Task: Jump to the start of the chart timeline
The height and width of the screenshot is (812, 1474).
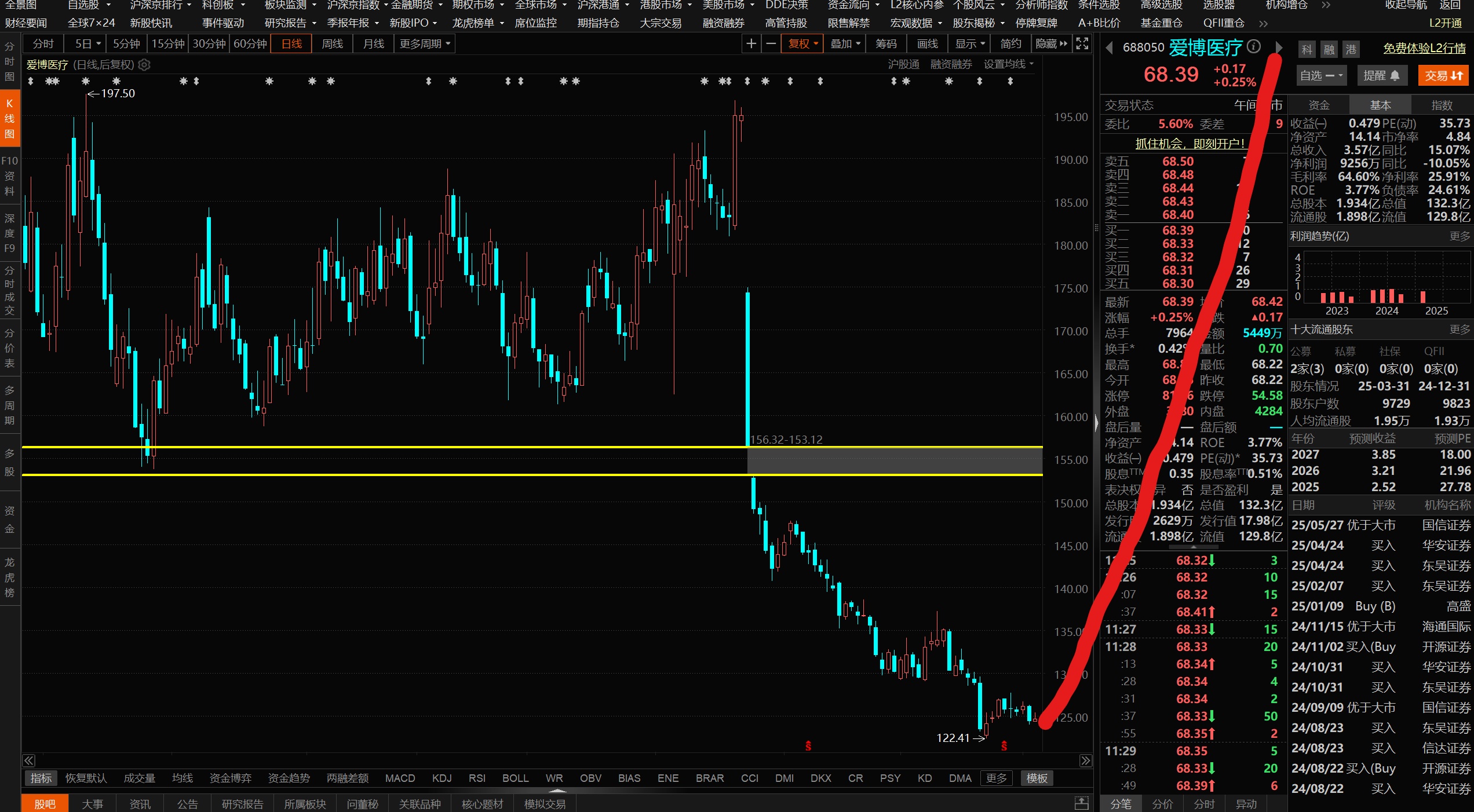Action: click(29, 760)
